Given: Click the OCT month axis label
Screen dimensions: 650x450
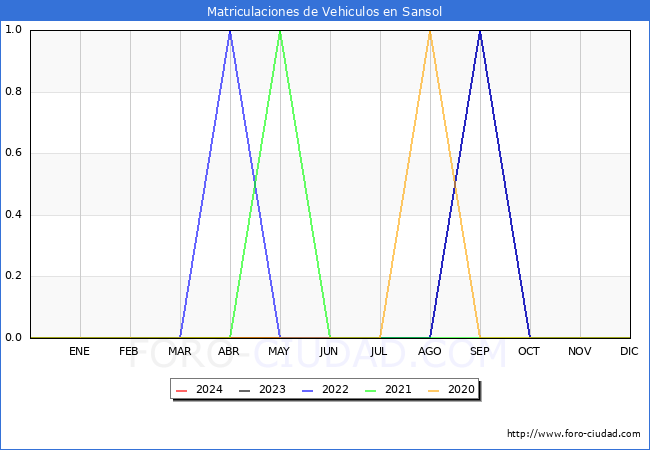Looking at the screenshot, I should click(x=529, y=351).
